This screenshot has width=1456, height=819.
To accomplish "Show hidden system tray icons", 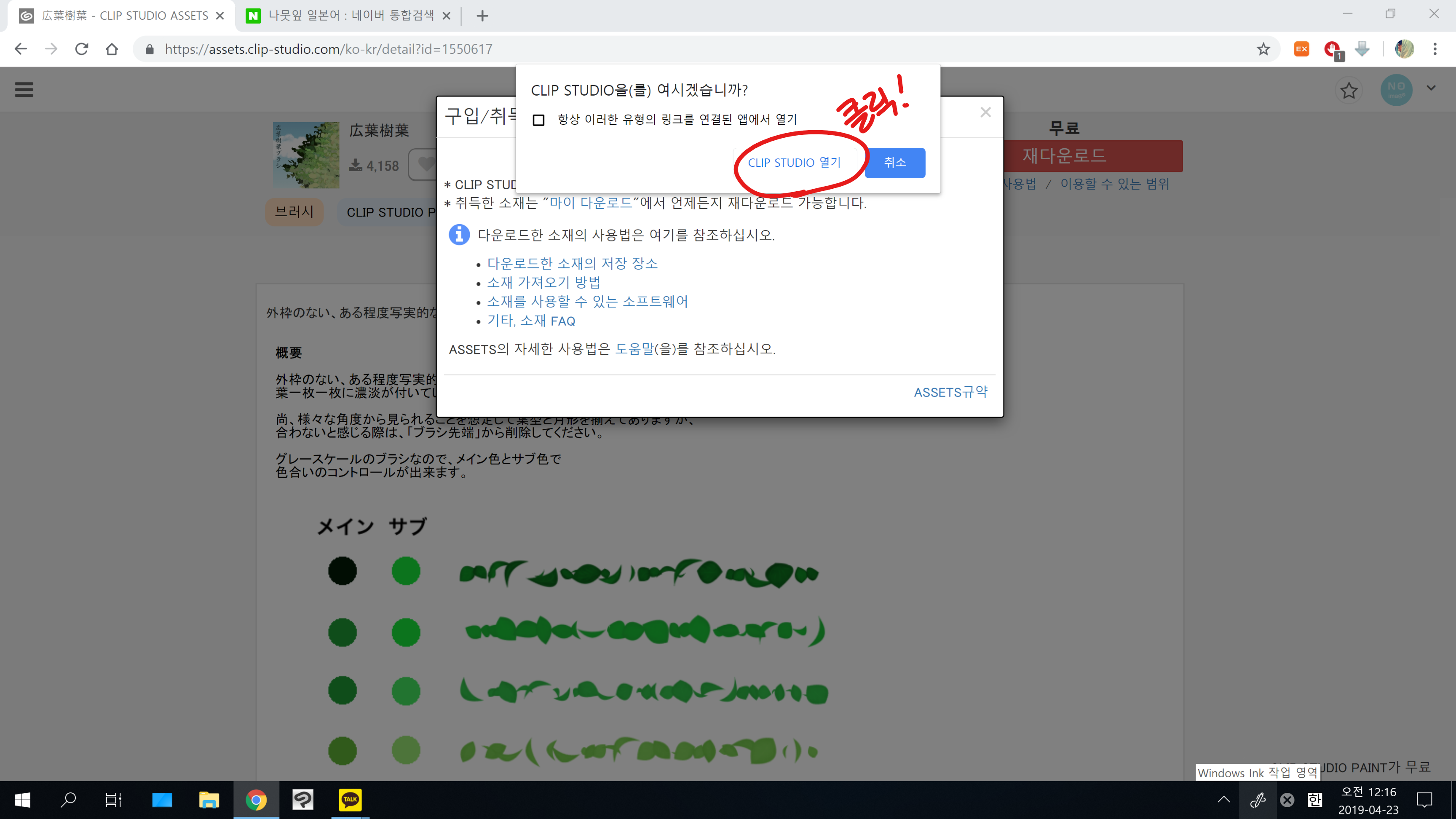I will pos(1224,799).
